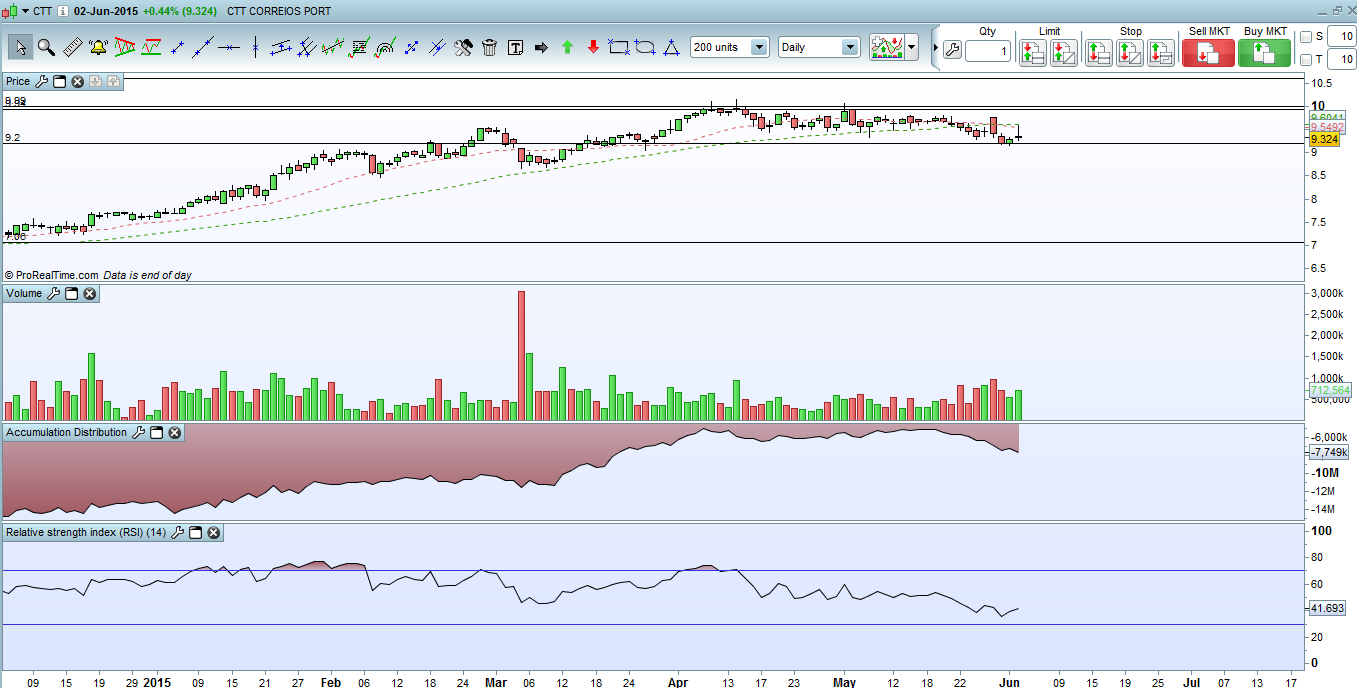
Task: Expand the chart indicators dropdown arrow
Action: 911,47
